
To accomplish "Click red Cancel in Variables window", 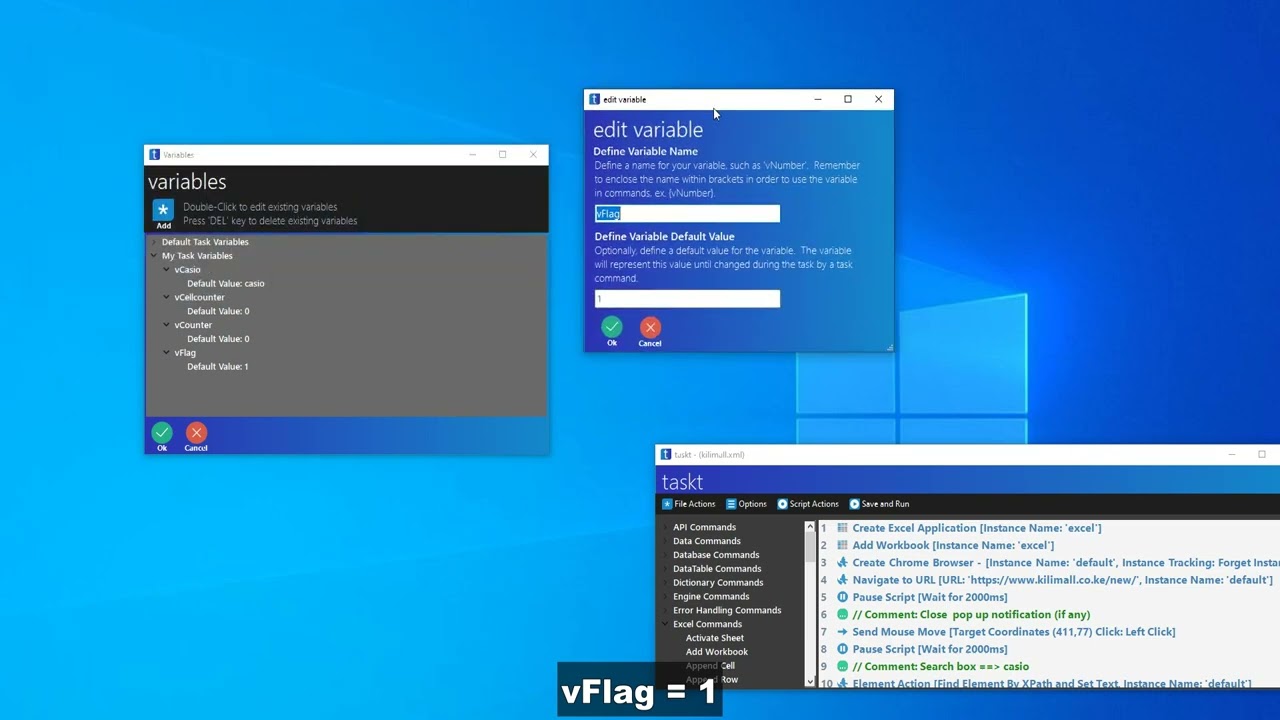I will (196, 436).
